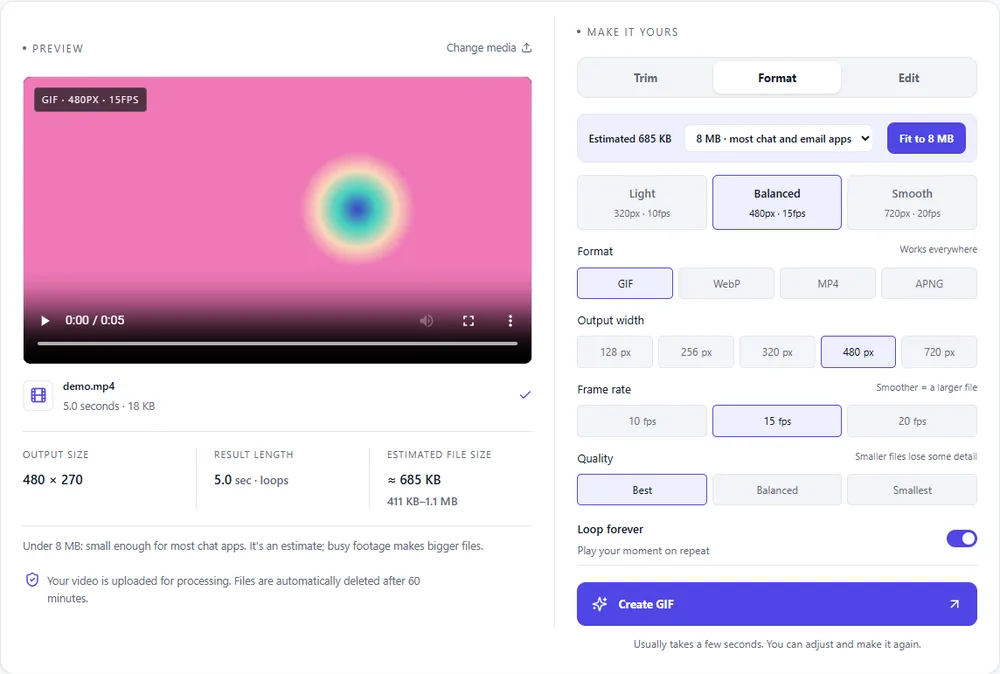
Task: Switch to the Trim tab
Action: [x=645, y=78]
